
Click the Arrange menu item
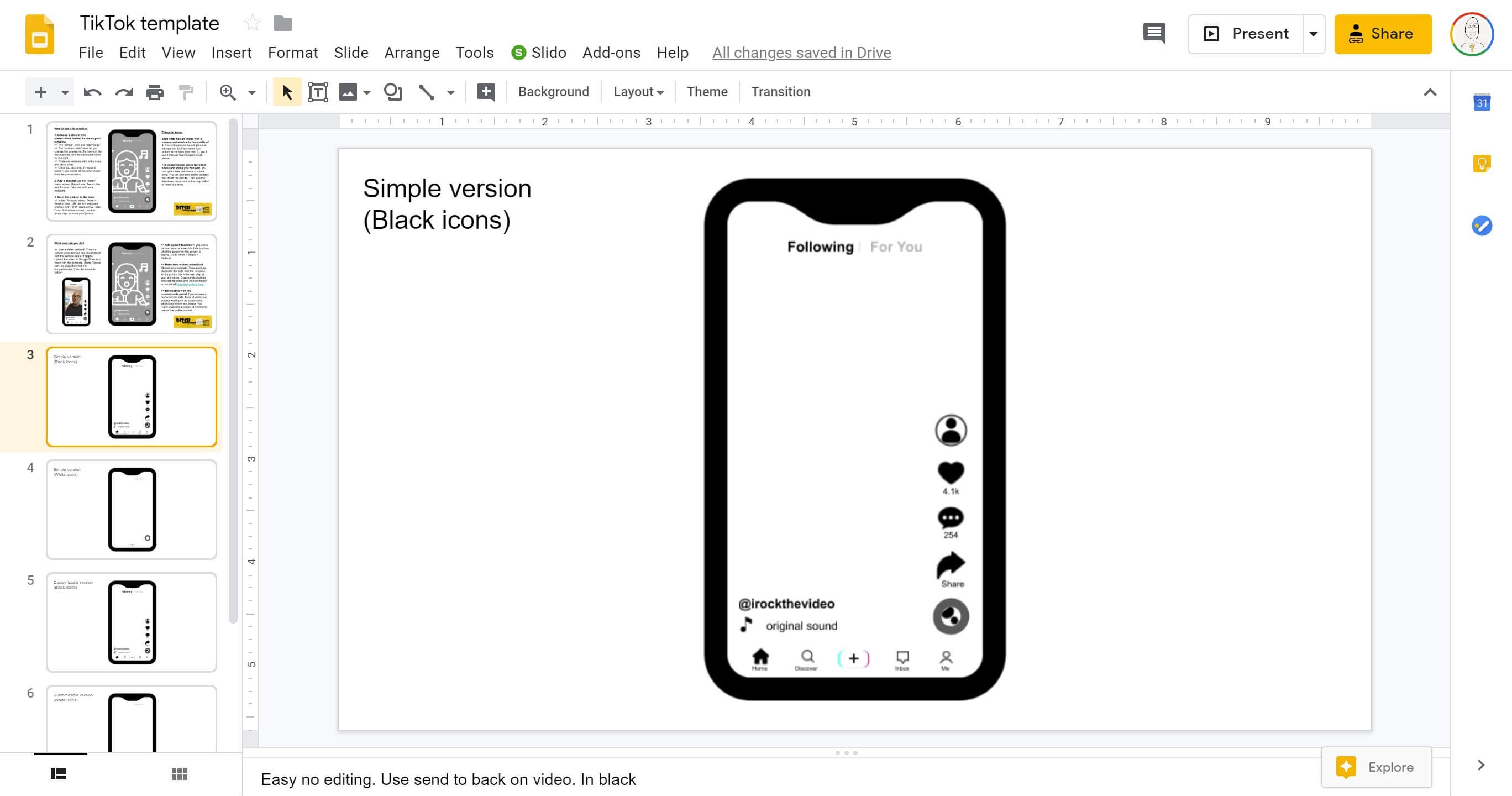tap(411, 52)
